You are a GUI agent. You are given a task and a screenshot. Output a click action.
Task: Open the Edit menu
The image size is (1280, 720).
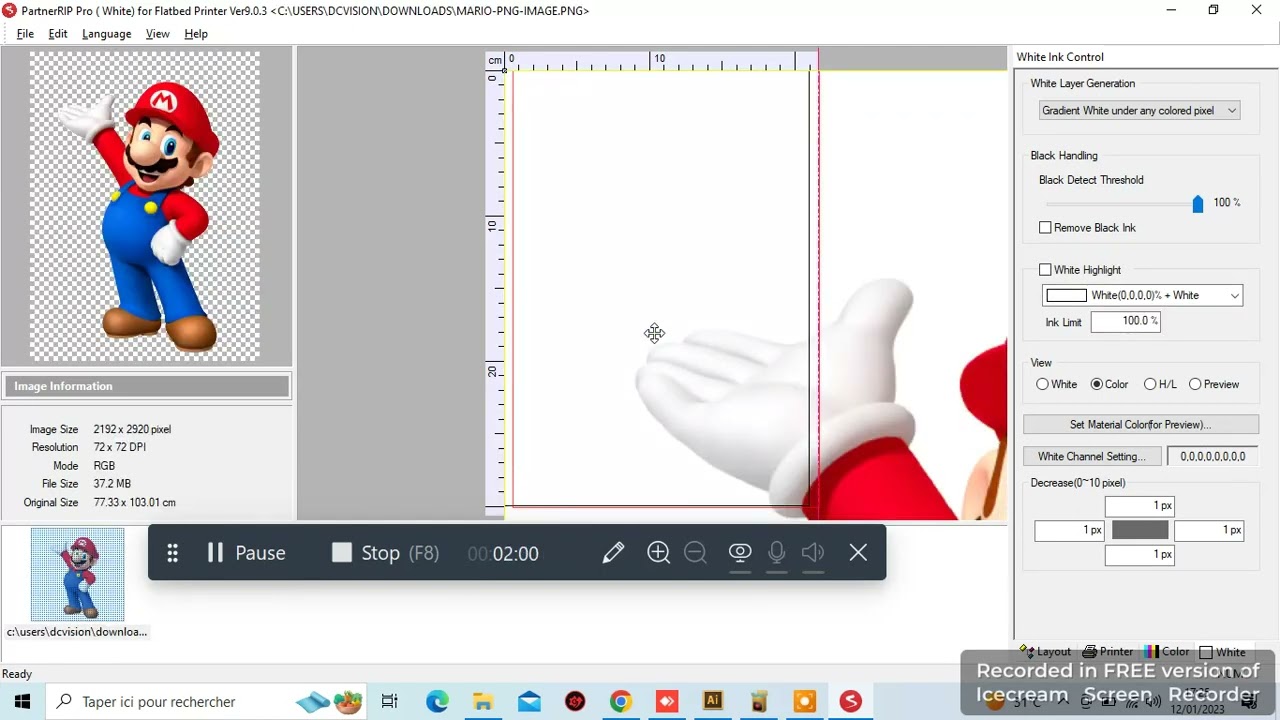point(58,34)
